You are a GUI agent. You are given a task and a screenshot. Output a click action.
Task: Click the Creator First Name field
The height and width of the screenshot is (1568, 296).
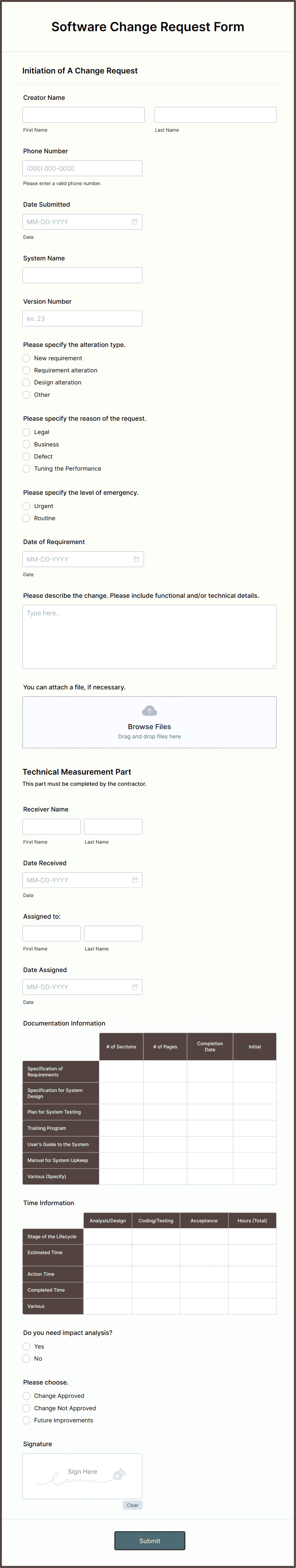83,114
